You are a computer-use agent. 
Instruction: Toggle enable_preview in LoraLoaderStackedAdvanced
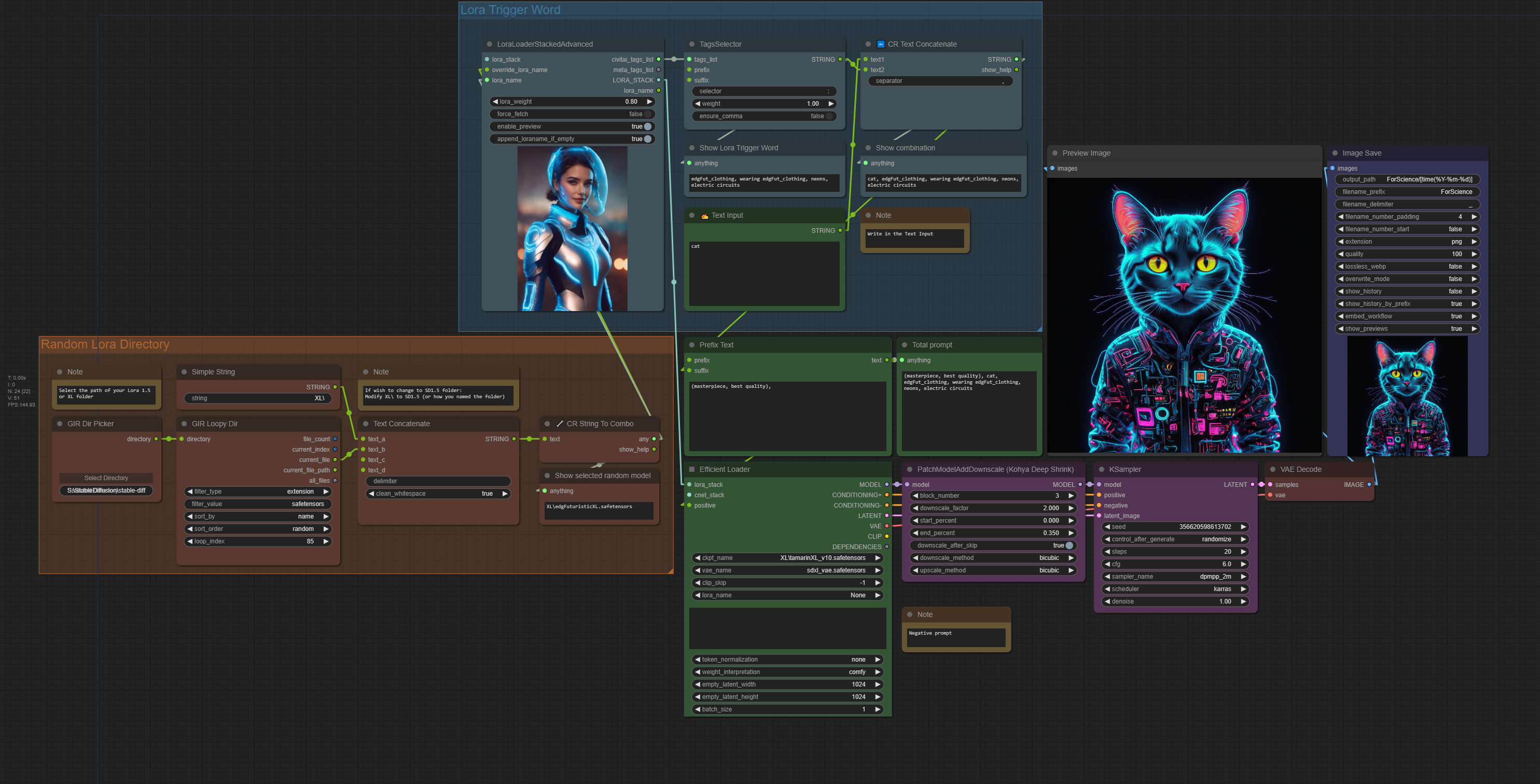[x=647, y=127]
